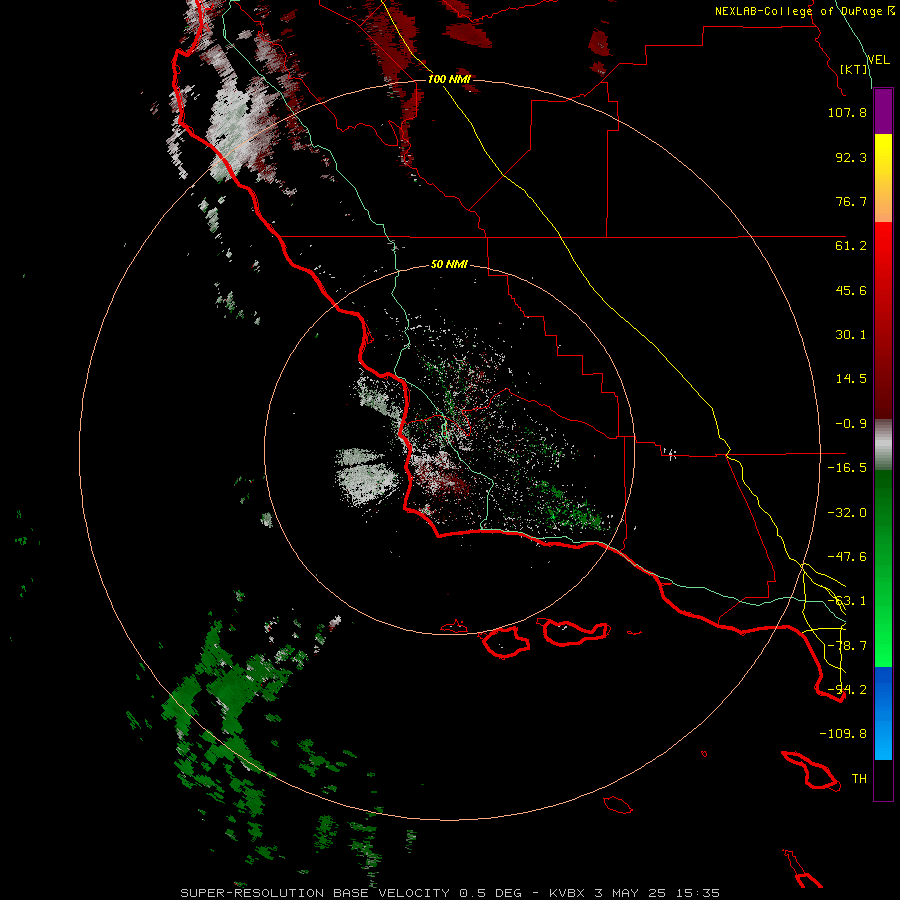Screen dimensions: 900x900
Task: Pick the blue segment of velocity color bar
Action: point(883,689)
